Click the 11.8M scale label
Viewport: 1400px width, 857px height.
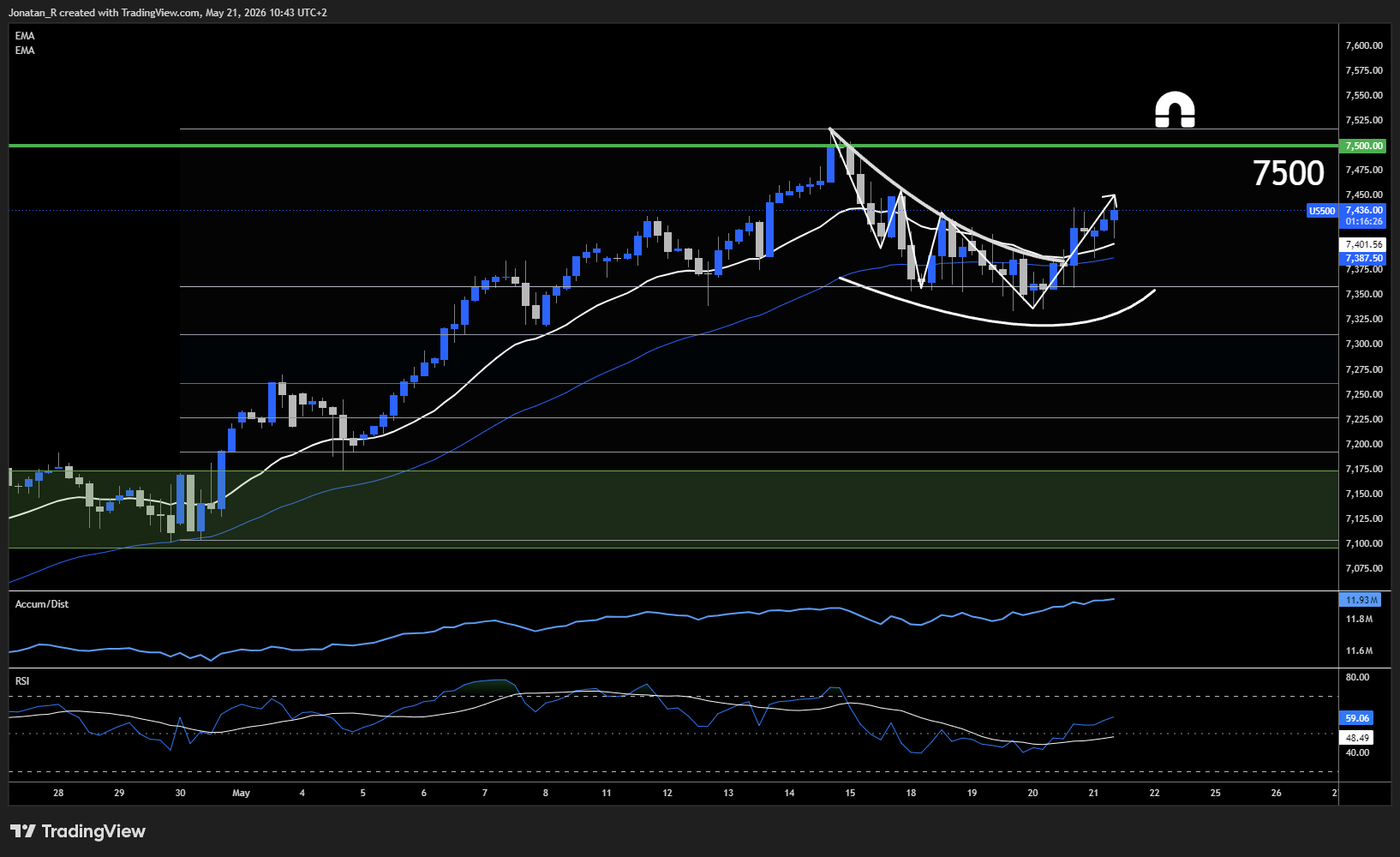[x=1359, y=619]
